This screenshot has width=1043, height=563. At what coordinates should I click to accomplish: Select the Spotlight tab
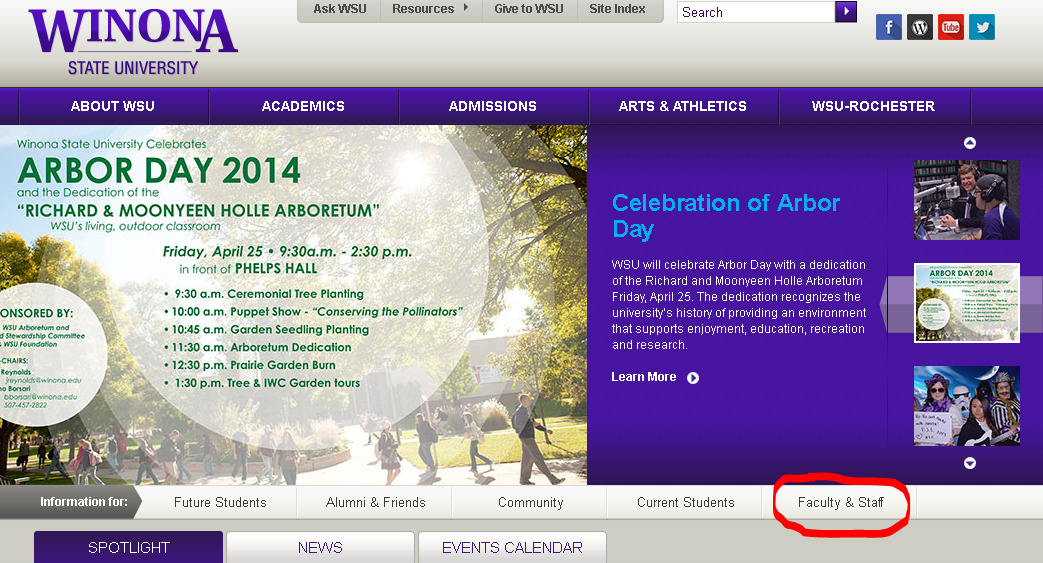[128, 548]
